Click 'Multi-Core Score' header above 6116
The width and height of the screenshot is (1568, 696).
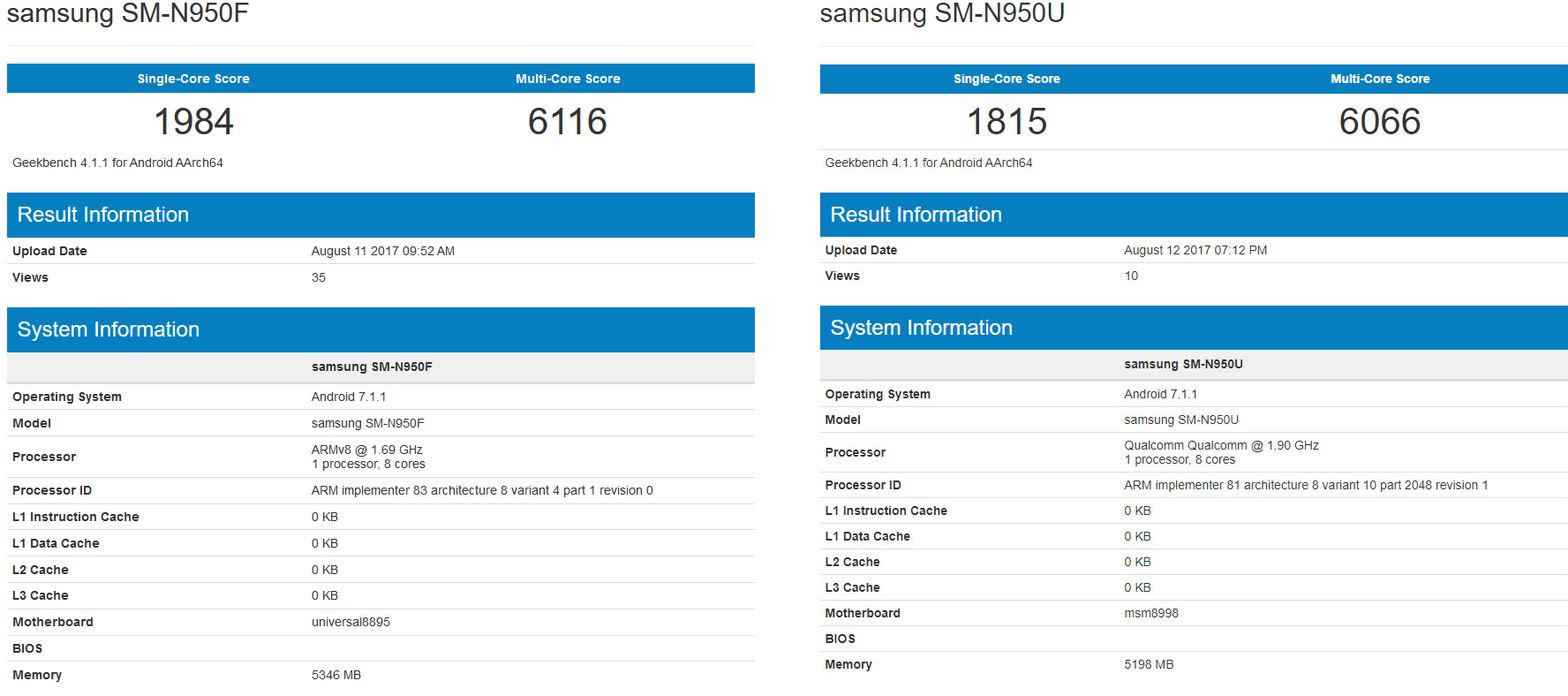568,79
